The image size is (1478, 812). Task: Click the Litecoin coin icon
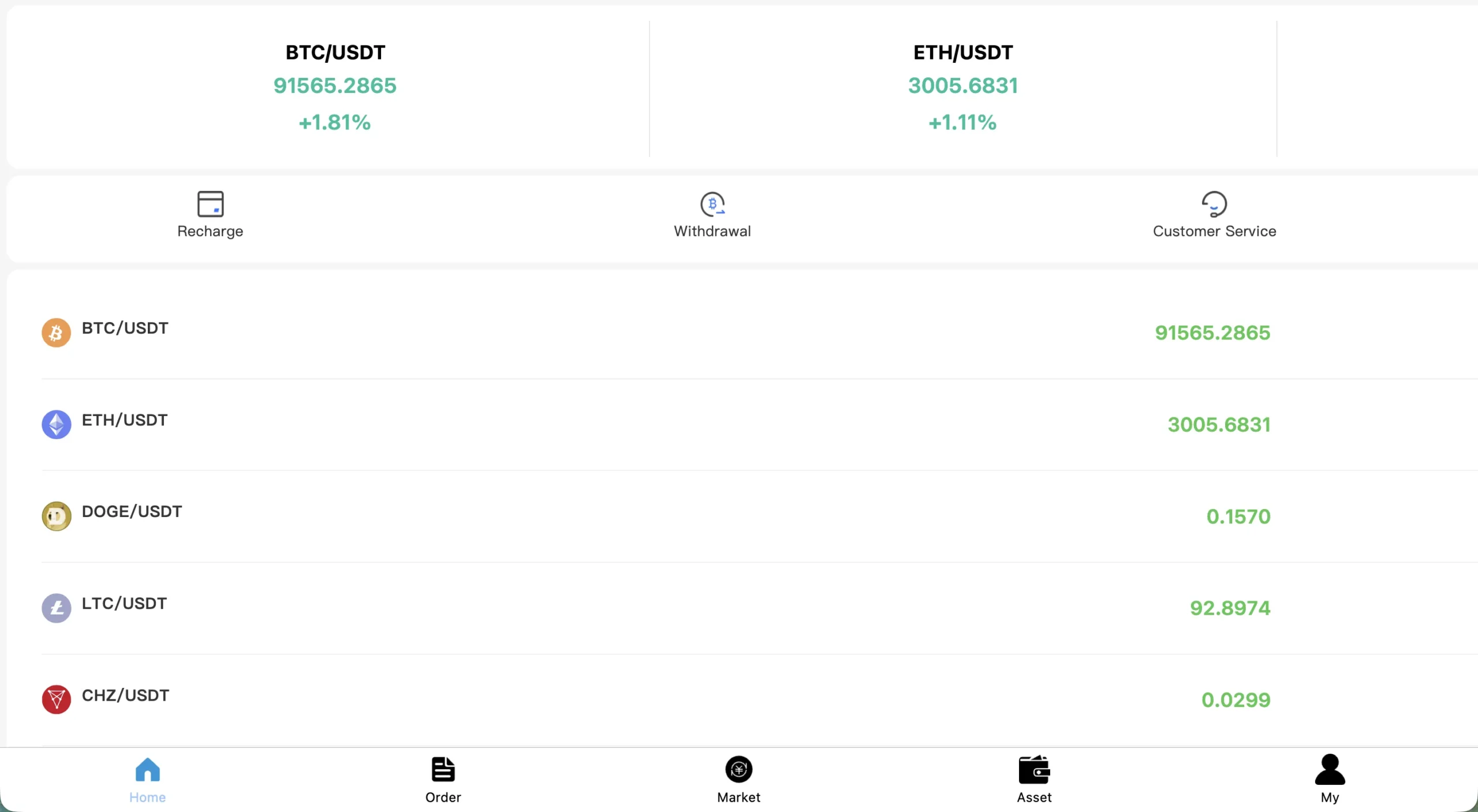[x=57, y=608]
